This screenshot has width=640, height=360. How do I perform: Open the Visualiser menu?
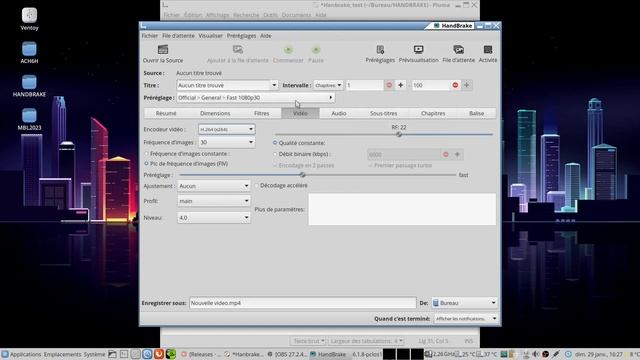click(211, 36)
